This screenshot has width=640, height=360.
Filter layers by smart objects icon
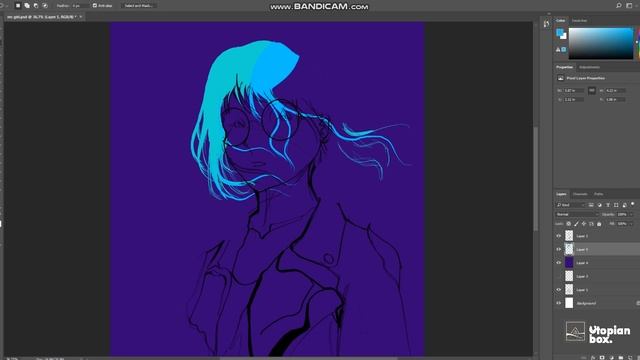pos(624,205)
